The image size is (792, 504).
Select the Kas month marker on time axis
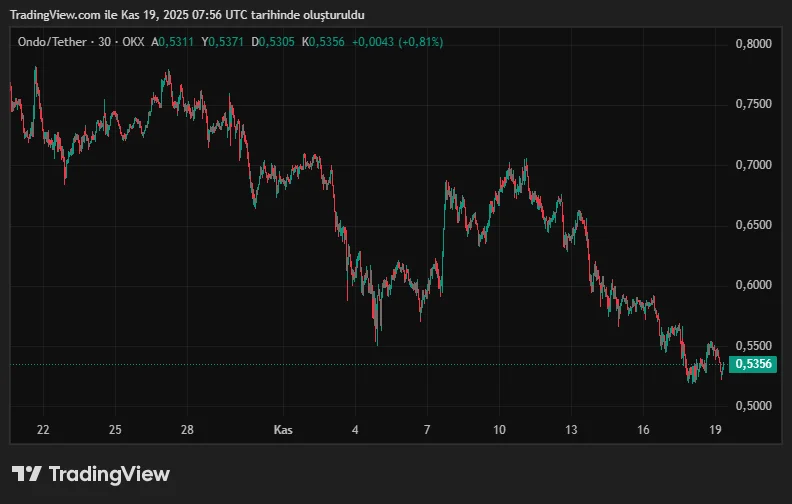[x=283, y=430]
